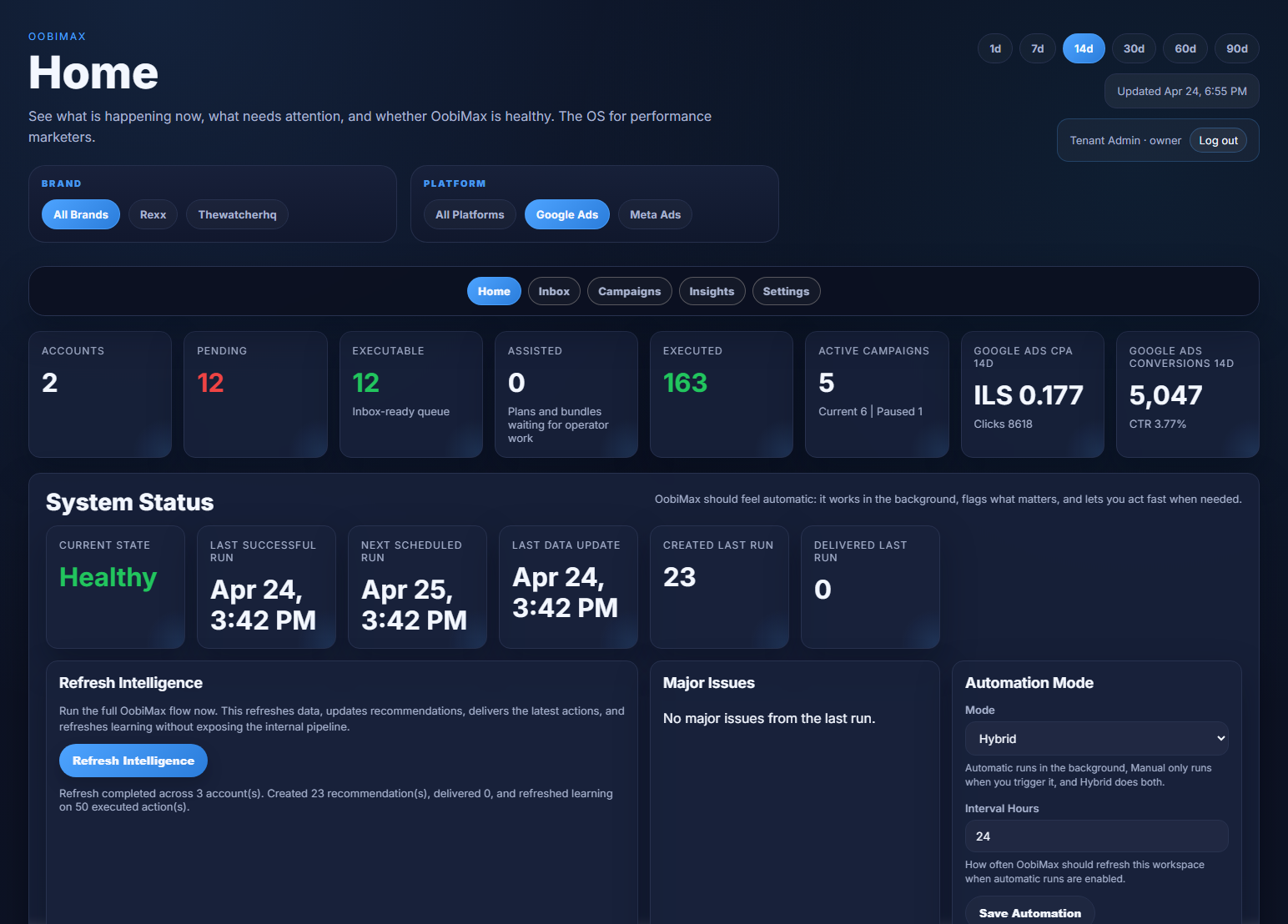The width and height of the screenshot is (1288, 924).
Task: Click the Interval Hours input field
Action: [x=1096, y=836]
